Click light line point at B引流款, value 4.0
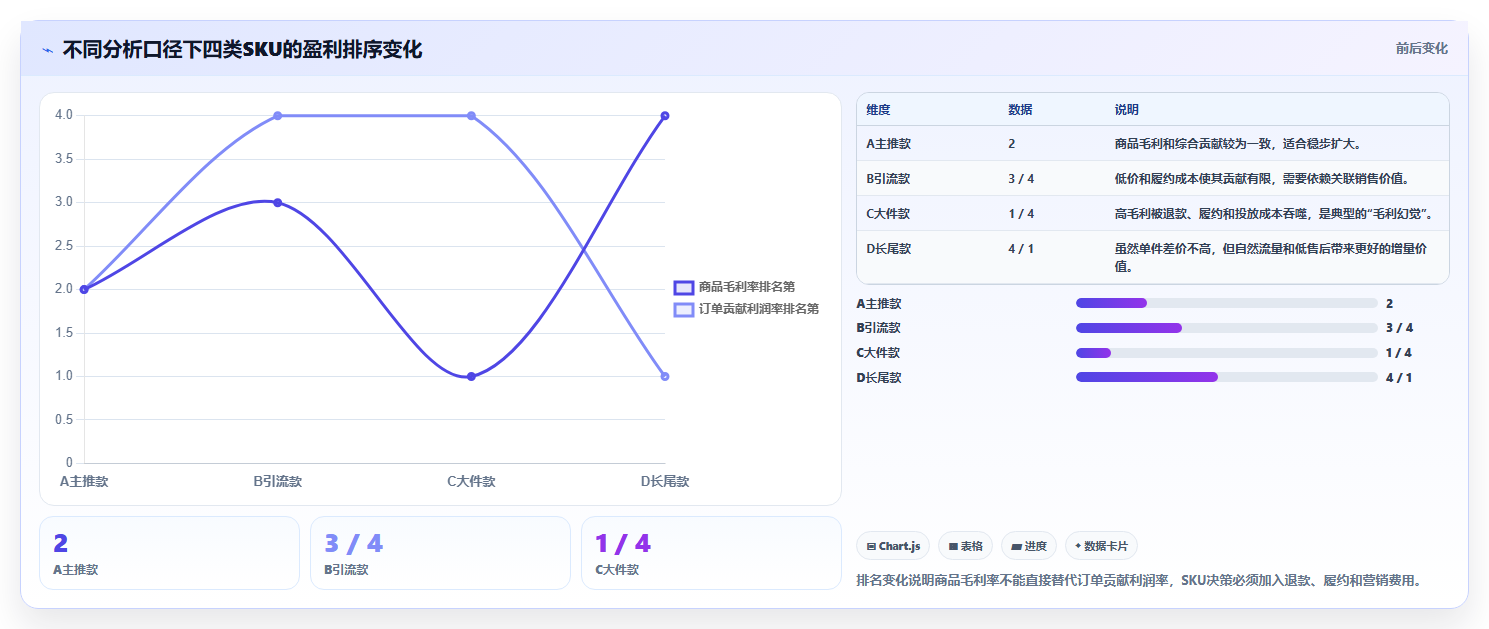 278,115
